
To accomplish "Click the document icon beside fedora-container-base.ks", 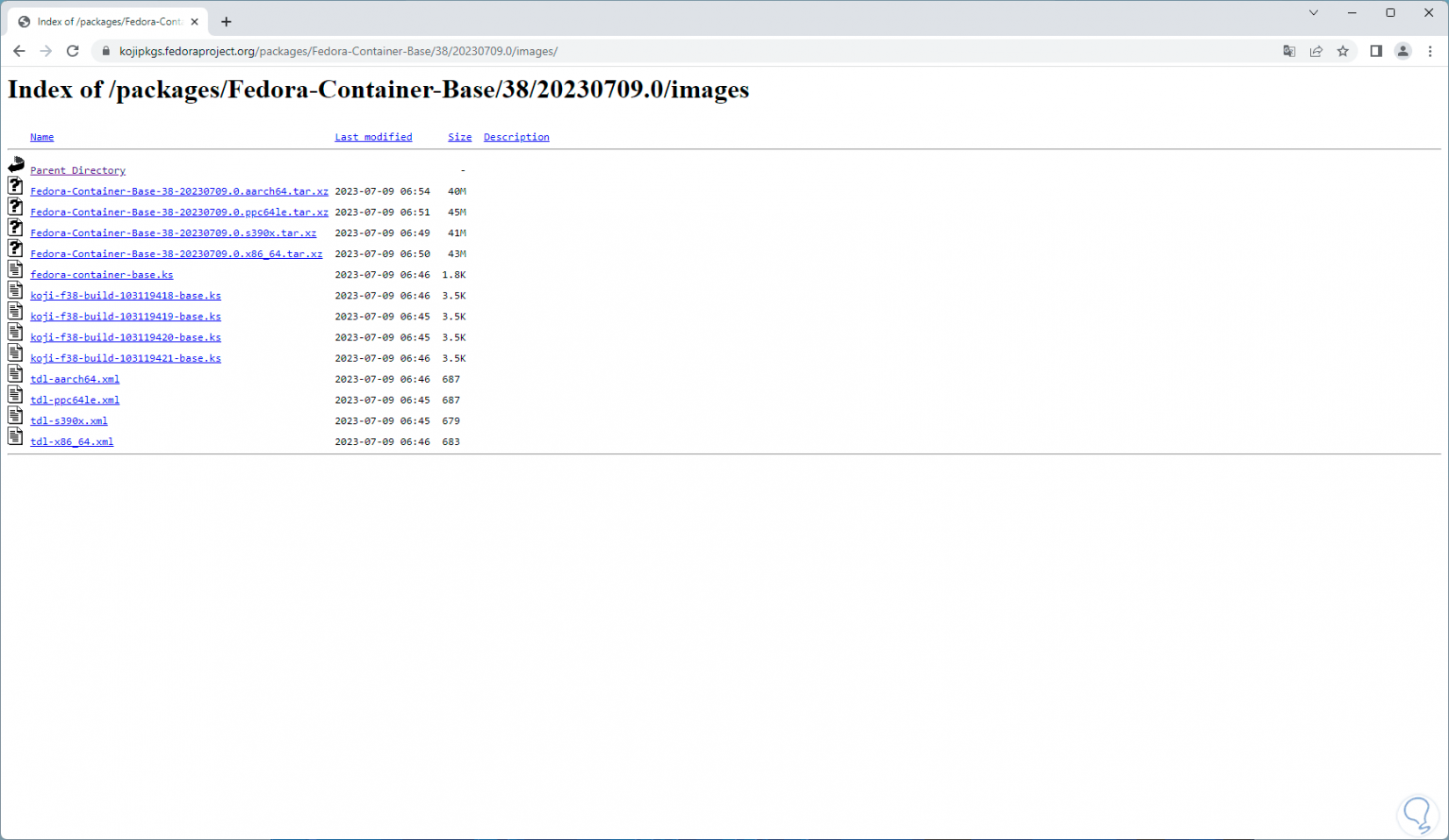I will tap(16, 269).
